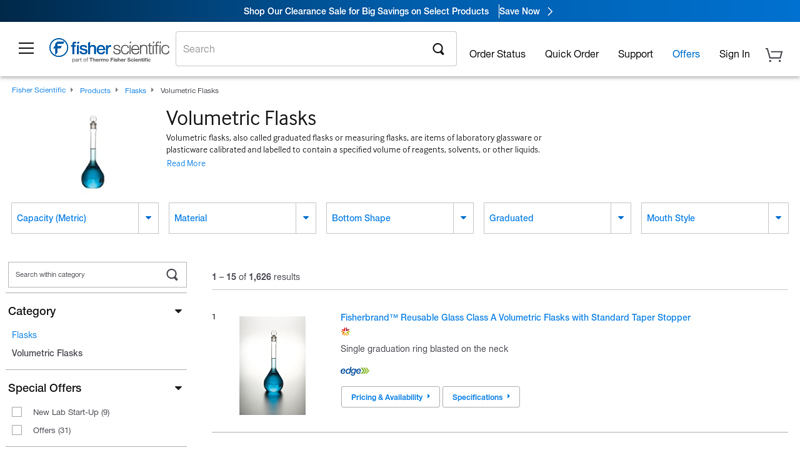Click the product flask thumbnail image
The height and width of the screenshot is (450, 800).
click(272, 365)
